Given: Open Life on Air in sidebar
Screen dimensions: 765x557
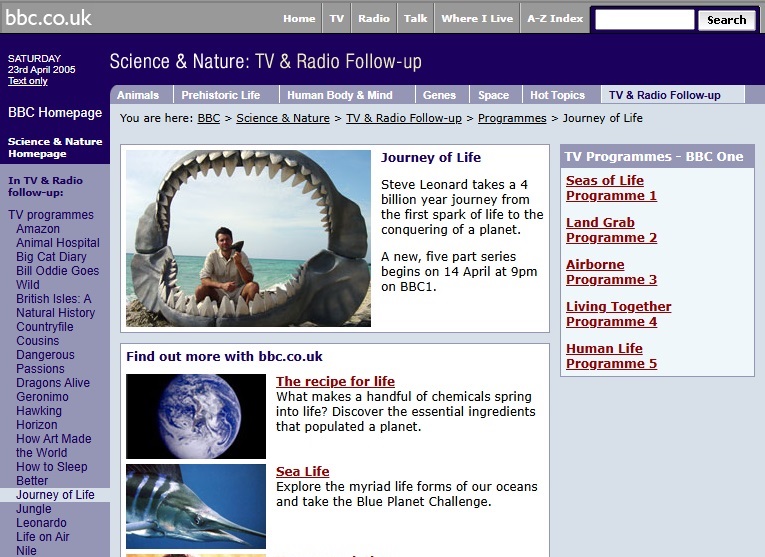Looking at the screenshot, I should point(42,537).
